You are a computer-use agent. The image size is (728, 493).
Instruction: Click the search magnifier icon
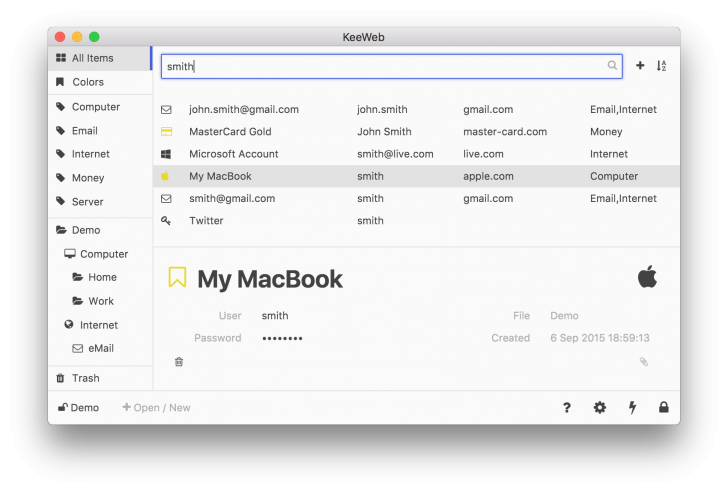[x=612, y=65]
